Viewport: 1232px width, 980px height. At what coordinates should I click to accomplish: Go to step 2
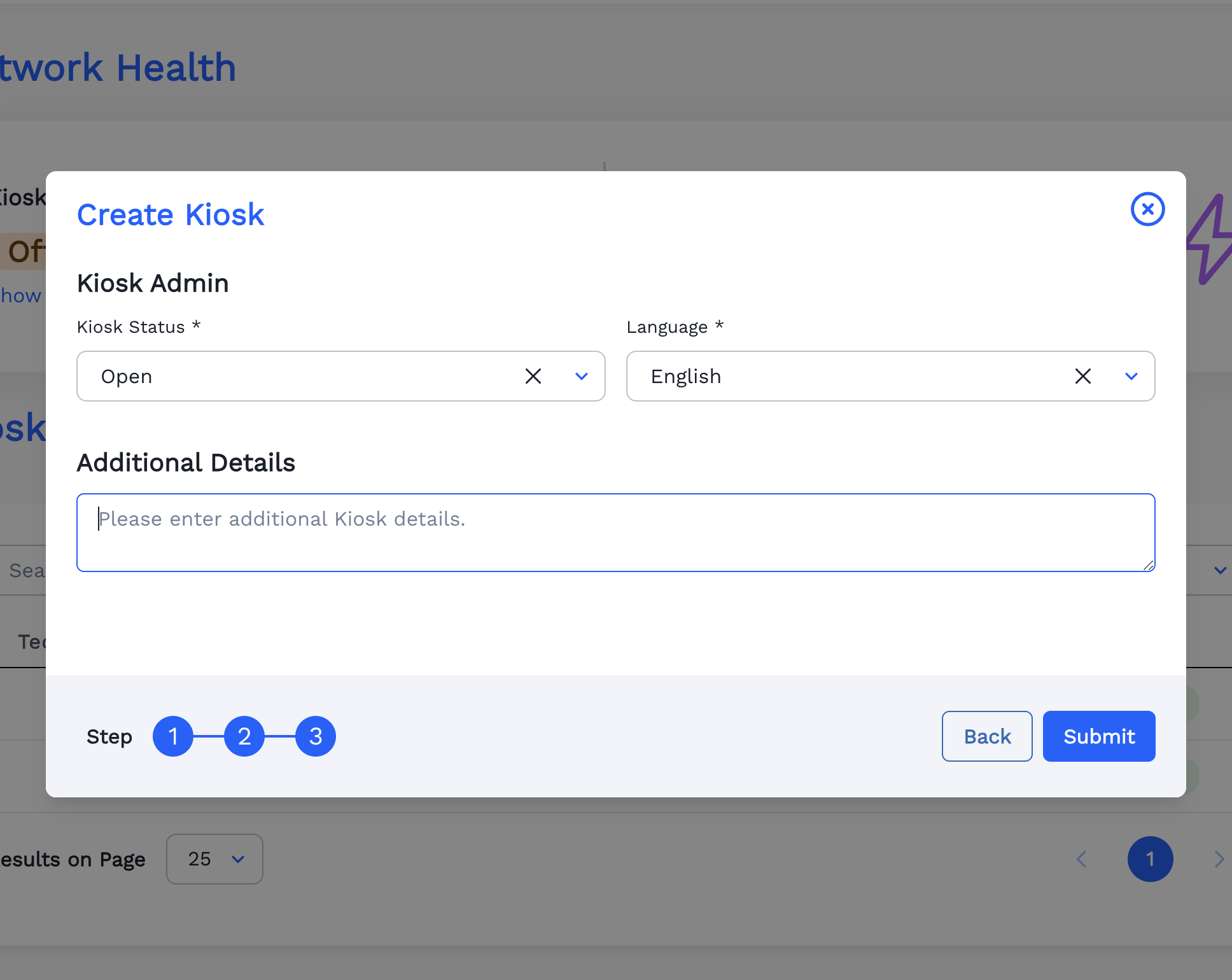(x=244, y=736)
